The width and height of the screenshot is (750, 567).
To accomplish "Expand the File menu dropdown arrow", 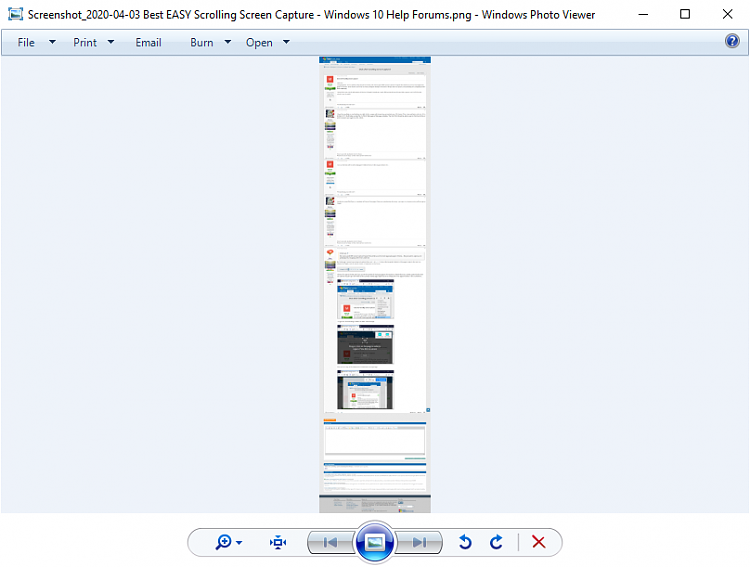I will pyautogui.click(x=52, y=42).
